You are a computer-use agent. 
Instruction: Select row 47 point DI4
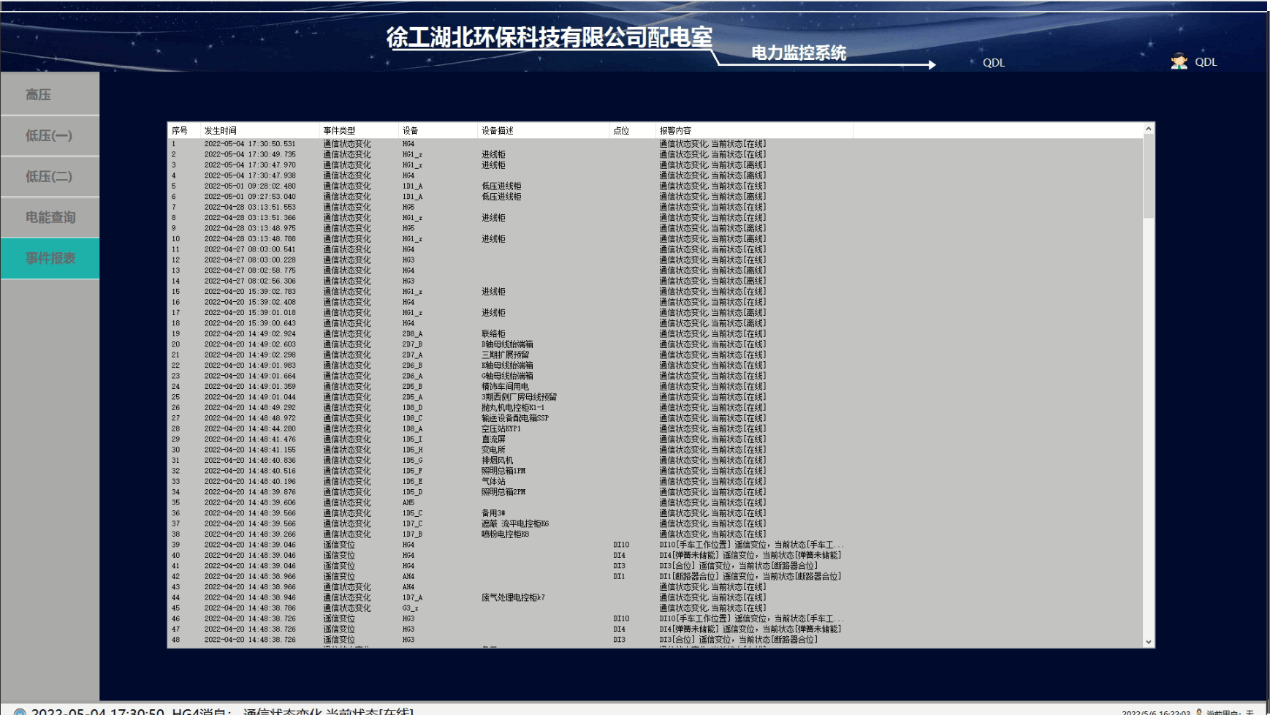click(619, 629)
